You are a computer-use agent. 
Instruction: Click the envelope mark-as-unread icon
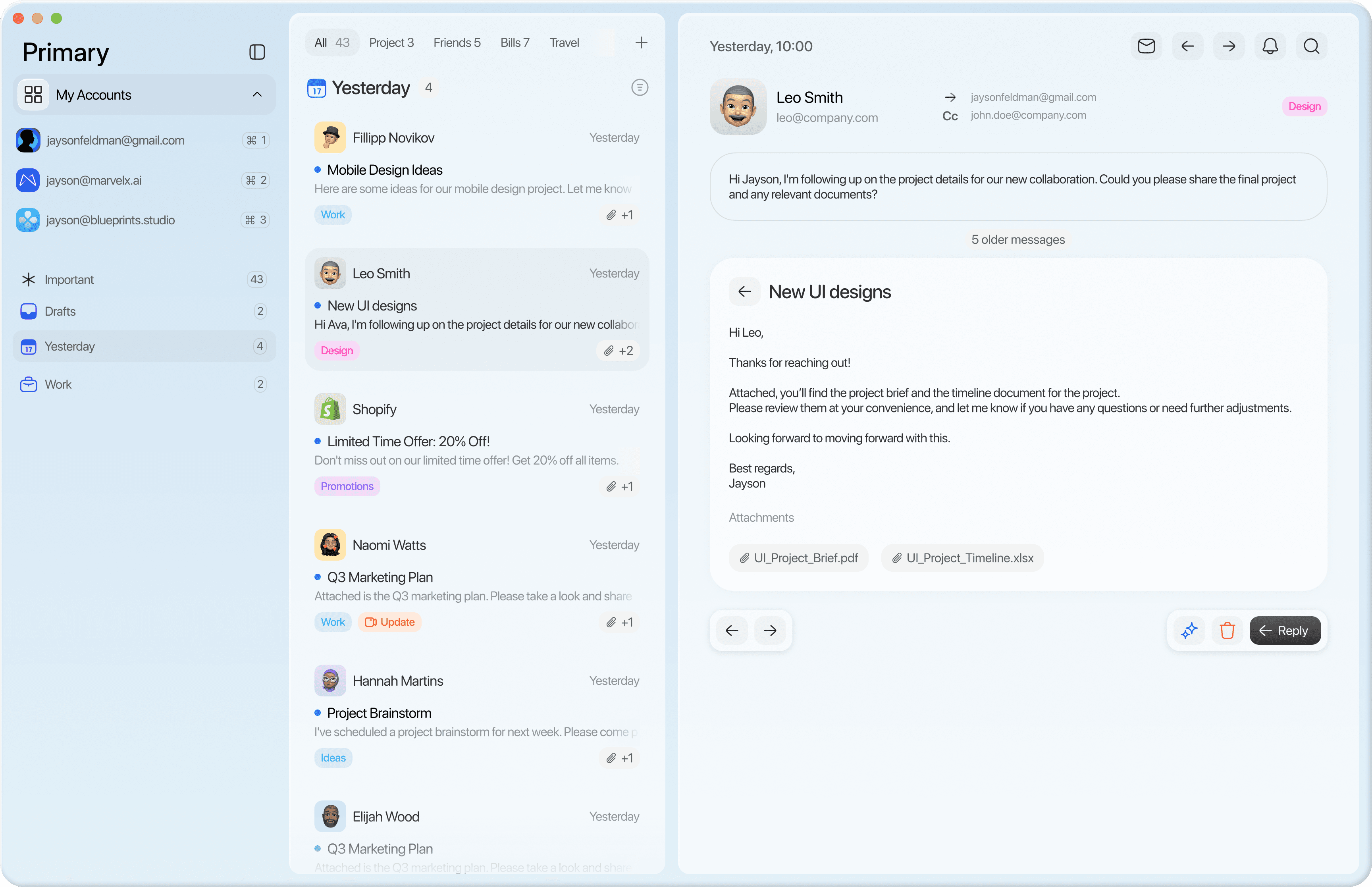pos(1146,46)
